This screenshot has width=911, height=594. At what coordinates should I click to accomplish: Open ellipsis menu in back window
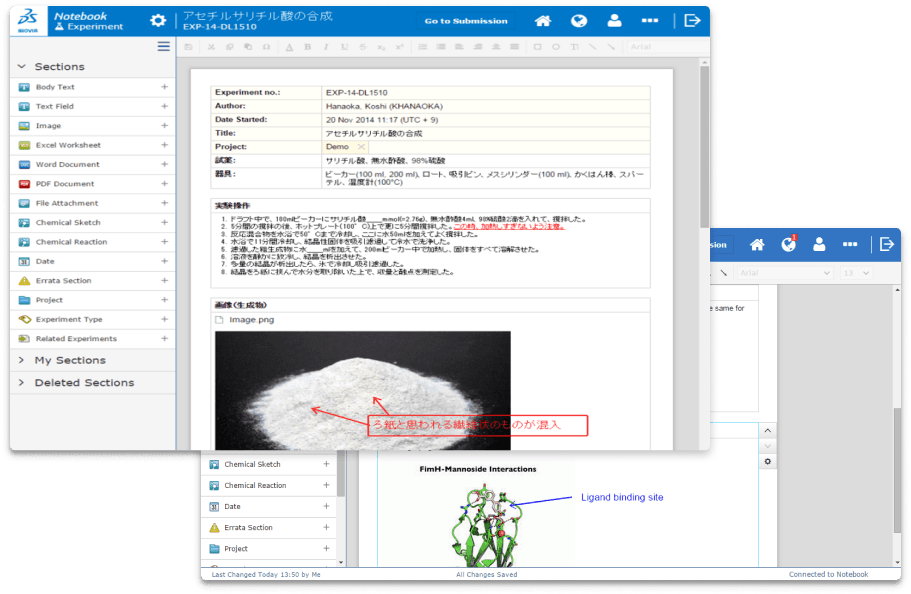pos(850,245)
